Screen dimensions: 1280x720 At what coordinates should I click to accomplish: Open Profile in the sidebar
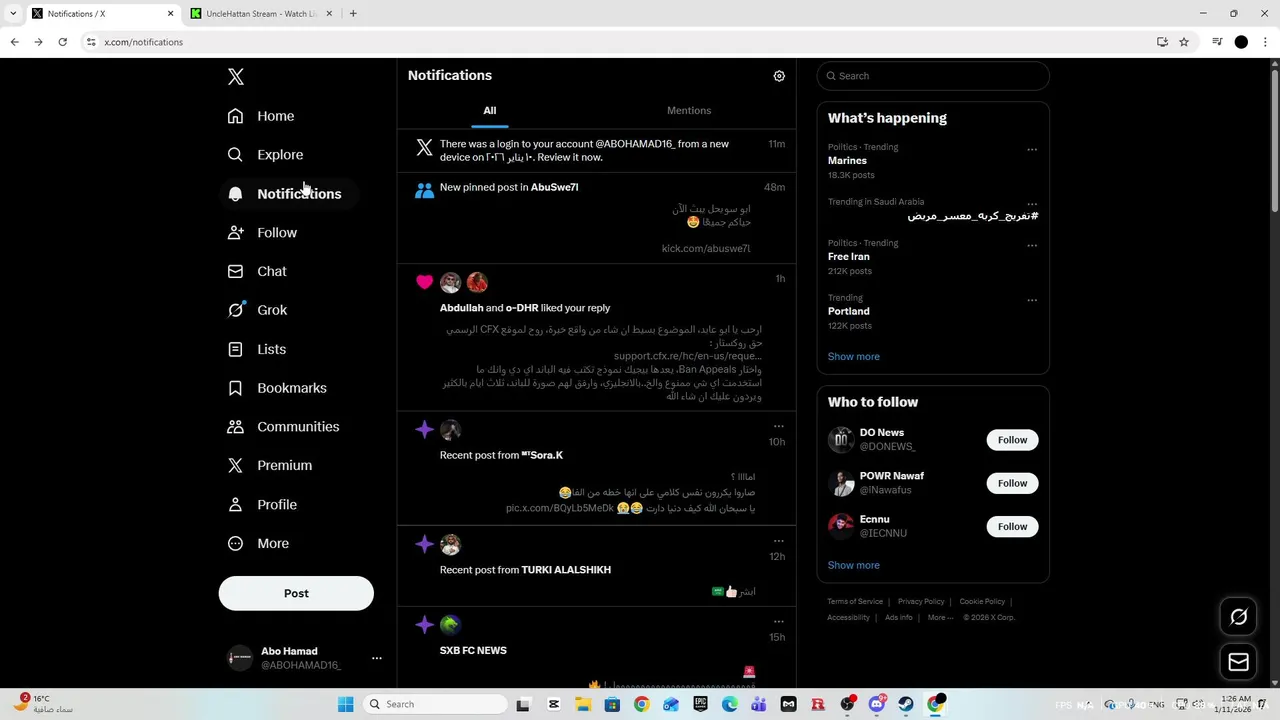tap(262, 505)
